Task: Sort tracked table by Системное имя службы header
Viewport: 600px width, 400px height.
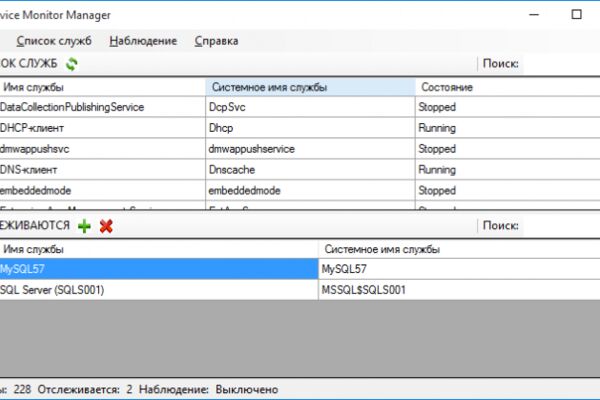Action: 459,250
